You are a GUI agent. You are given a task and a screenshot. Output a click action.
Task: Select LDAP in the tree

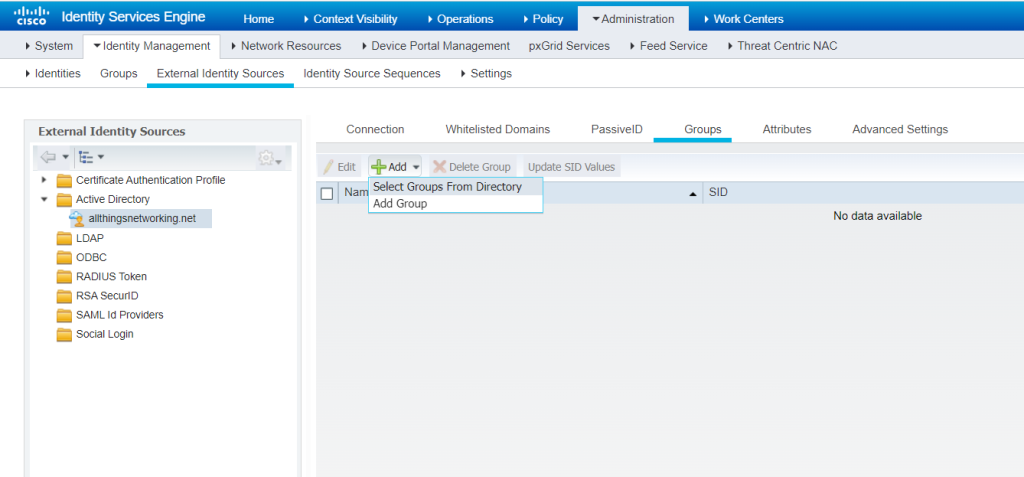(x=89, y=238)
